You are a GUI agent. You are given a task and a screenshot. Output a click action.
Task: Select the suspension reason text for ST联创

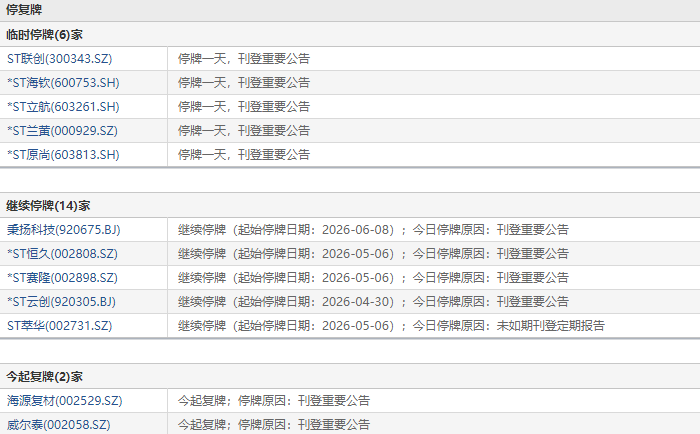244,58
